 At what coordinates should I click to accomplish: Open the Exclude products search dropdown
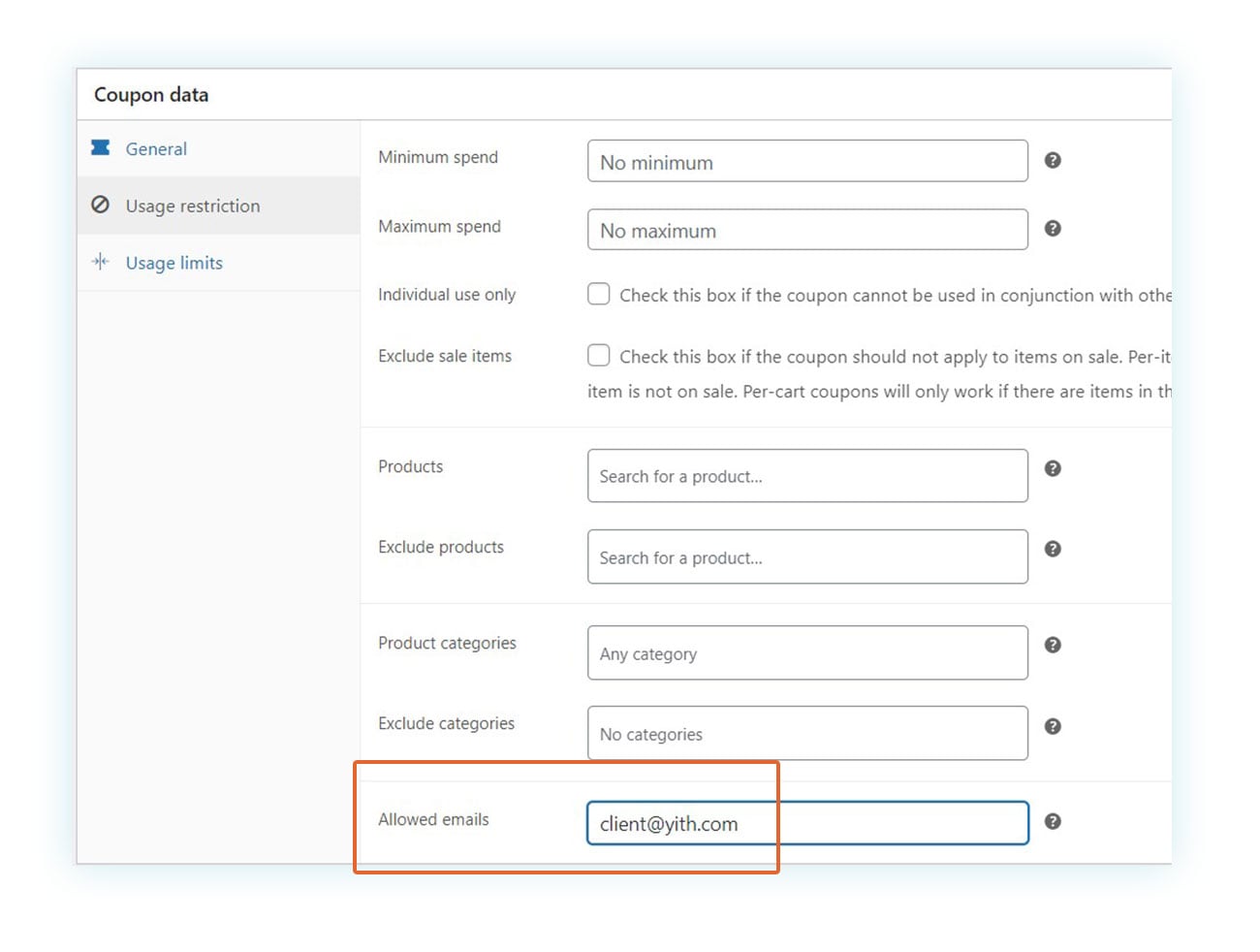806,557
